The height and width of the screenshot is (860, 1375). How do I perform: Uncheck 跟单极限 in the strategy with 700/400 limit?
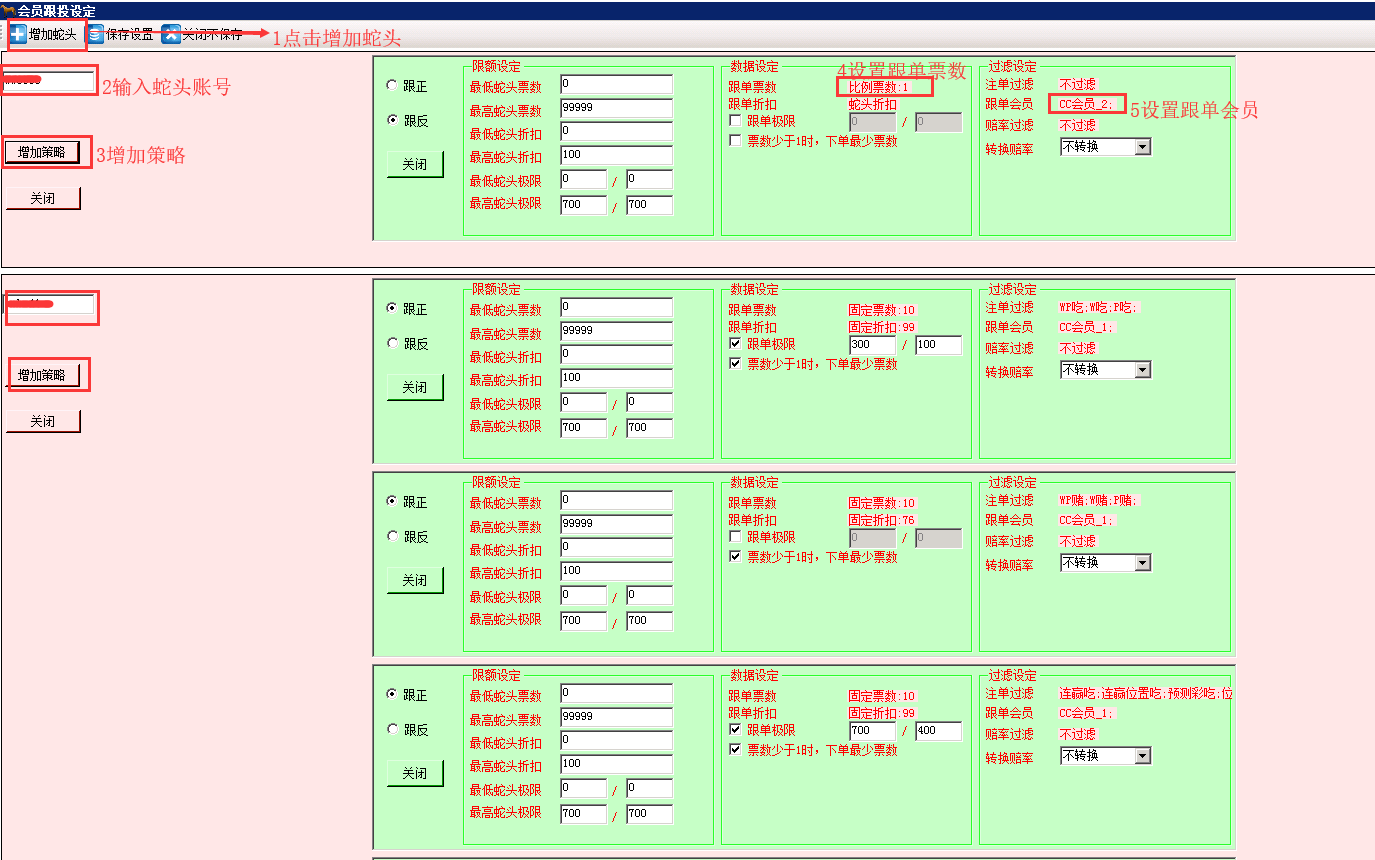(x=736, y=730)
